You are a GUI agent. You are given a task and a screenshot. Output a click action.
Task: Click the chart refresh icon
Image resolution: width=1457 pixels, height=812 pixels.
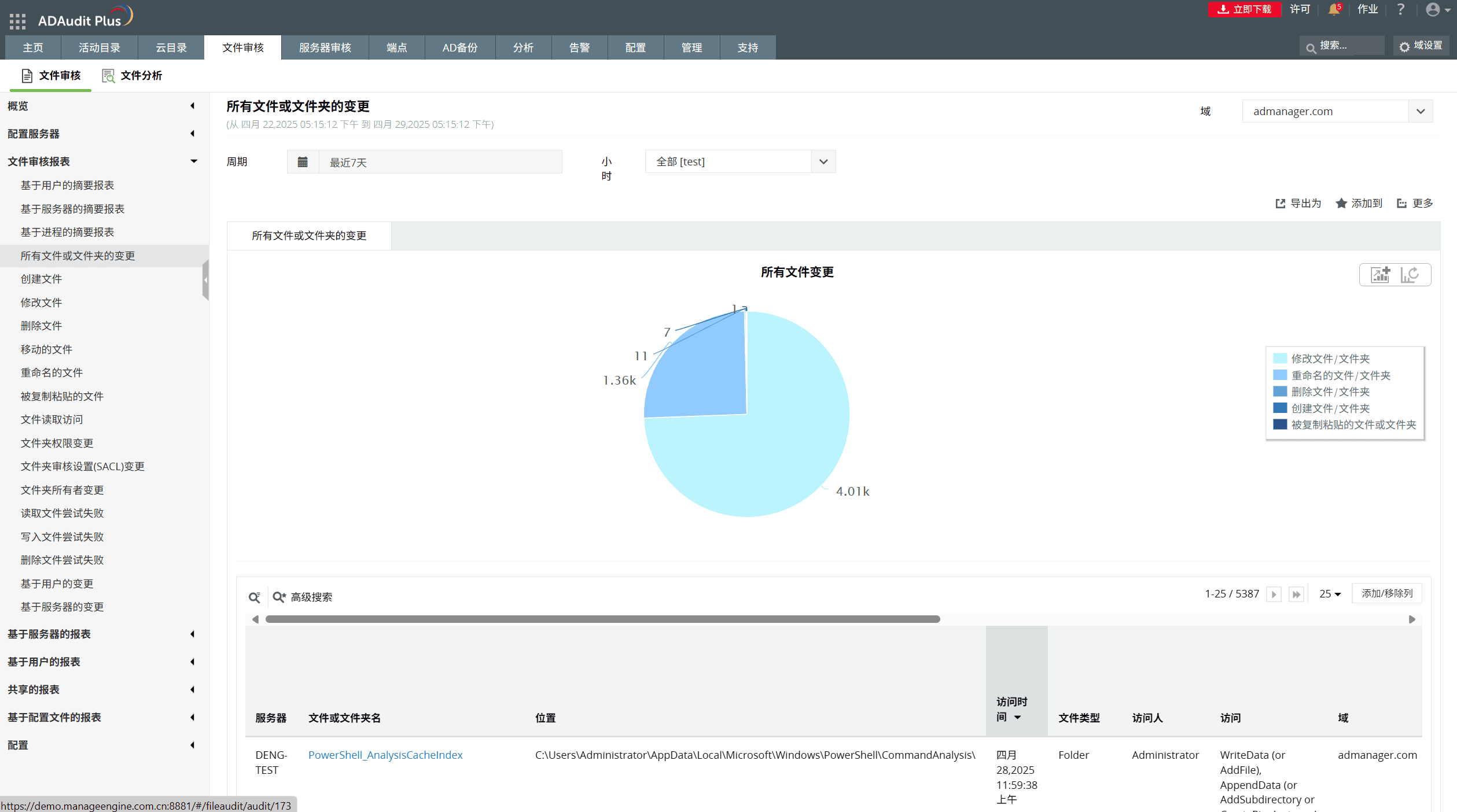click(x=1410, y=275)
